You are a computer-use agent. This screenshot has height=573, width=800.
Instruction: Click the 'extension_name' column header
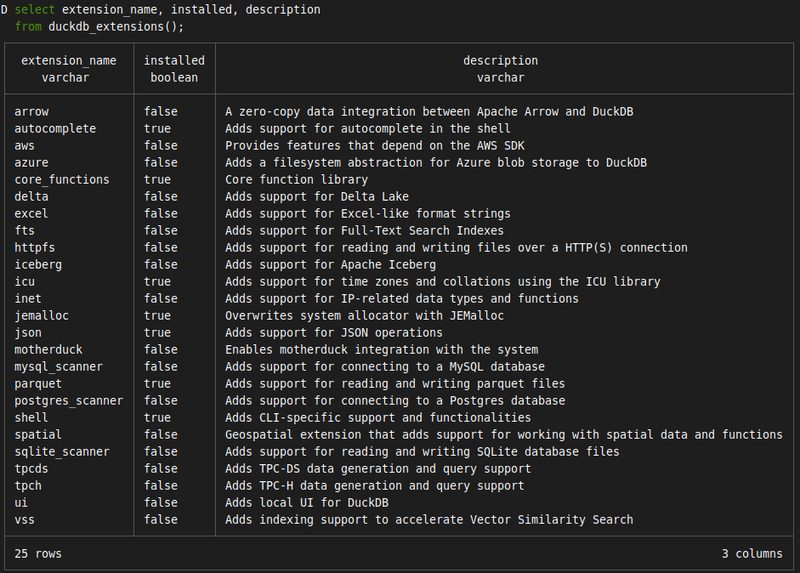click(x=68, y=61)
